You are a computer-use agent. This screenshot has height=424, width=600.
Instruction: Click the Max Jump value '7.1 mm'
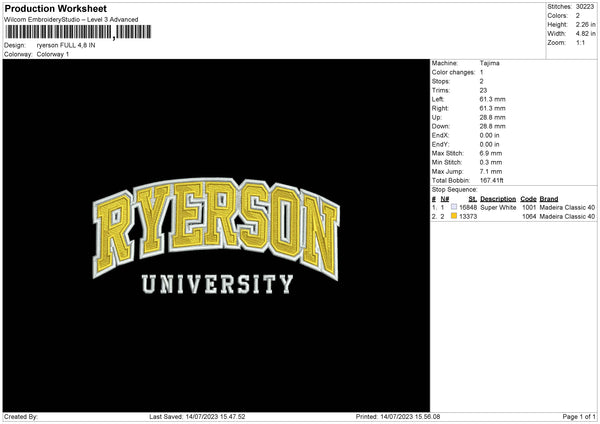coord(491,171)
